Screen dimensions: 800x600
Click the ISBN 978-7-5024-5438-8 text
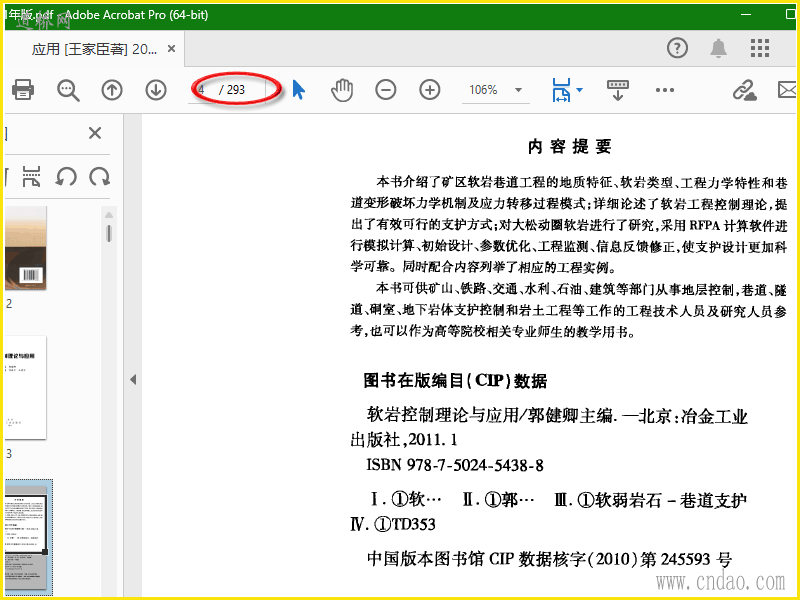455,465
